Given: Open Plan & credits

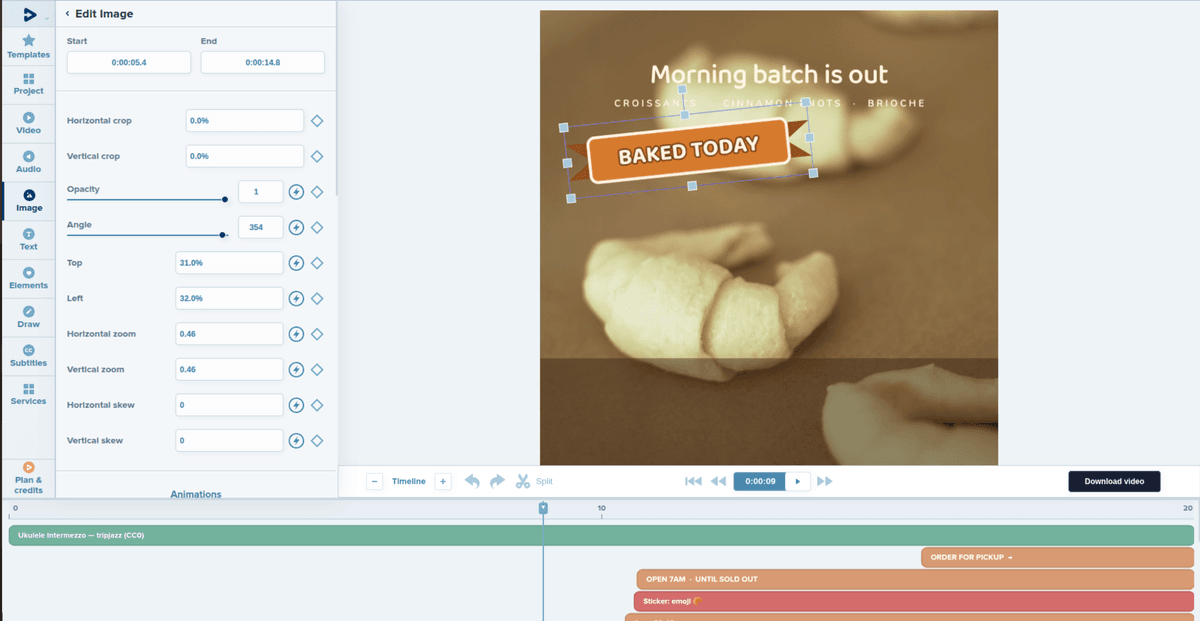Looking at the screenshot, I should tap(28, 477).
